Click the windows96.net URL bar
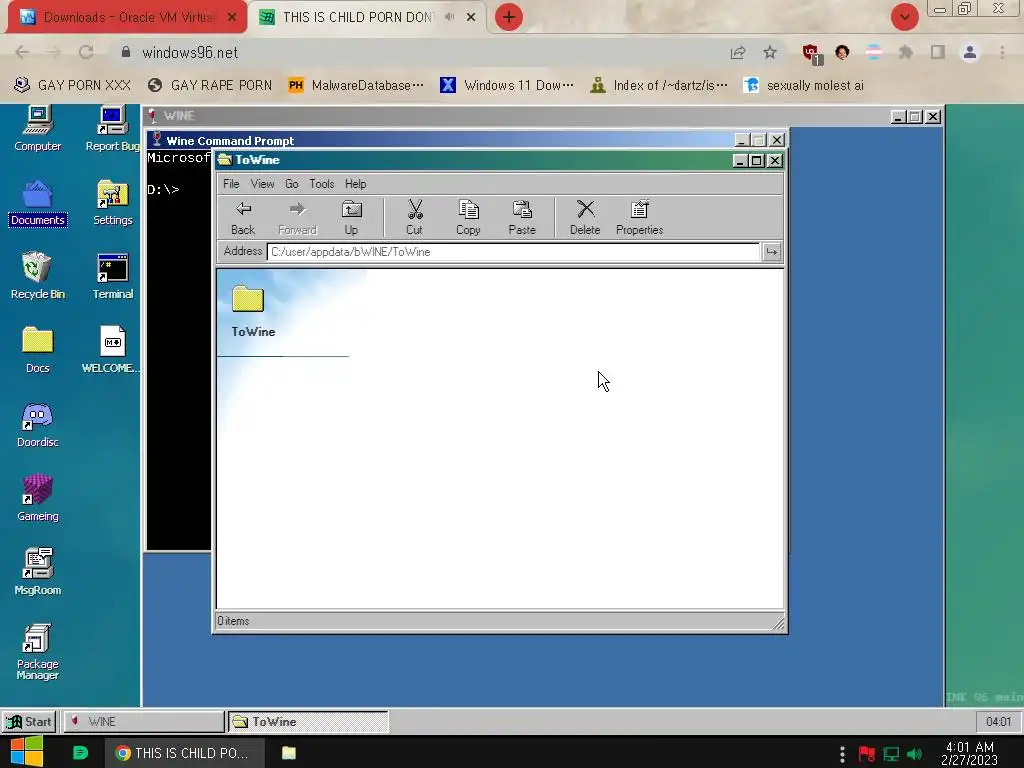Screen dimensions: 1024x768 pyautogui.click(x=418, y=52)
